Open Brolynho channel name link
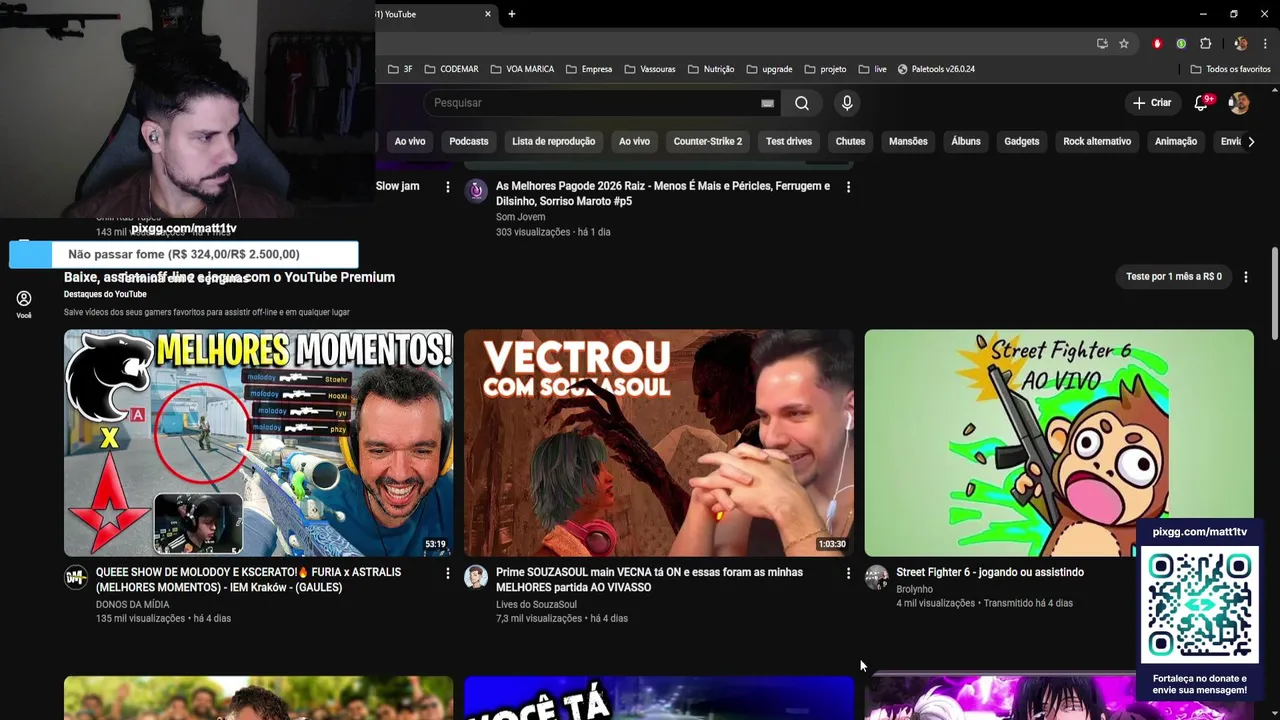Image resolution: width=1280 pixels, height=720 pixels. (914, 589)
